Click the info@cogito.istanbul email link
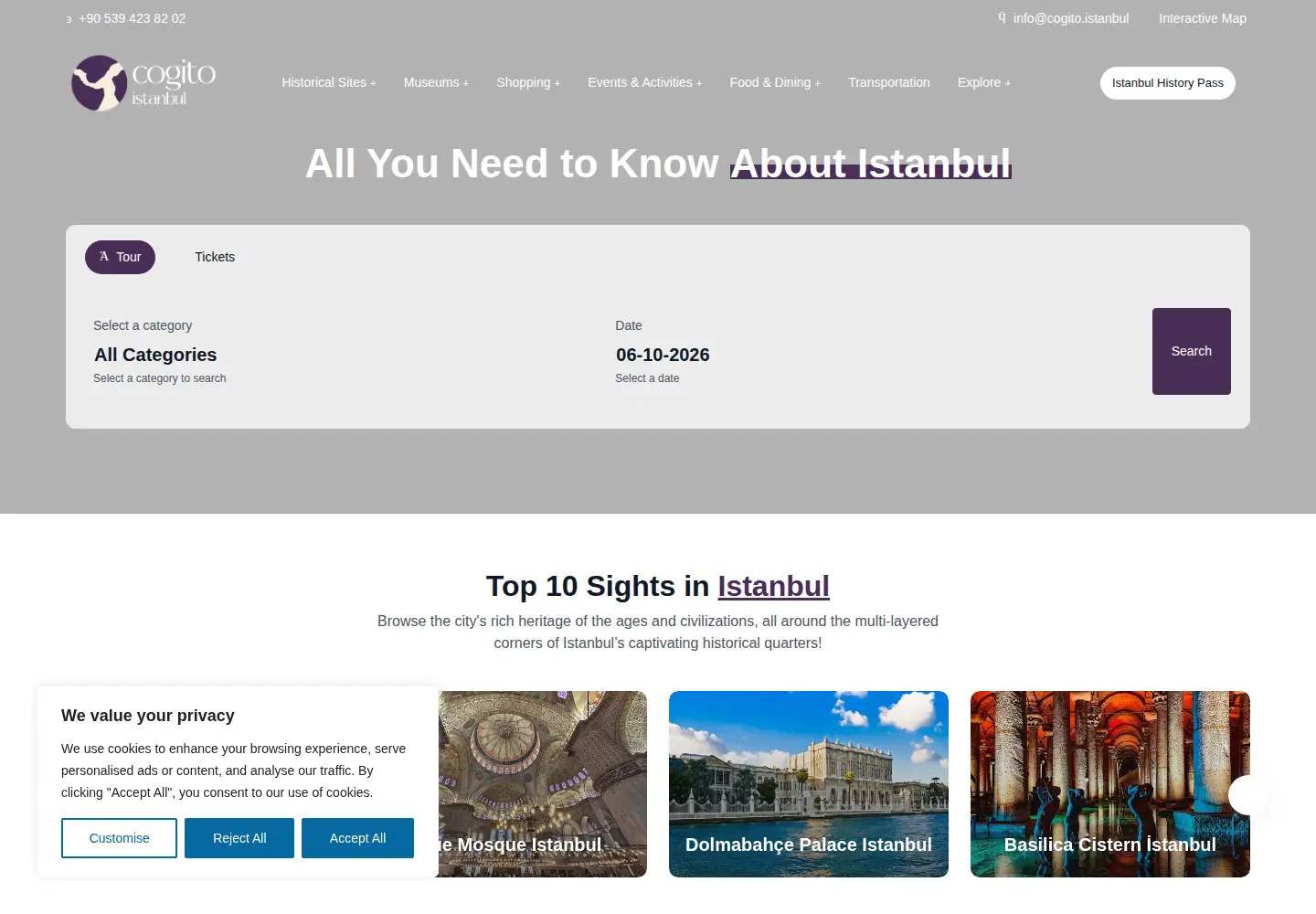Viewport: 1316px width, 914px height. (x=1071, y=18)
